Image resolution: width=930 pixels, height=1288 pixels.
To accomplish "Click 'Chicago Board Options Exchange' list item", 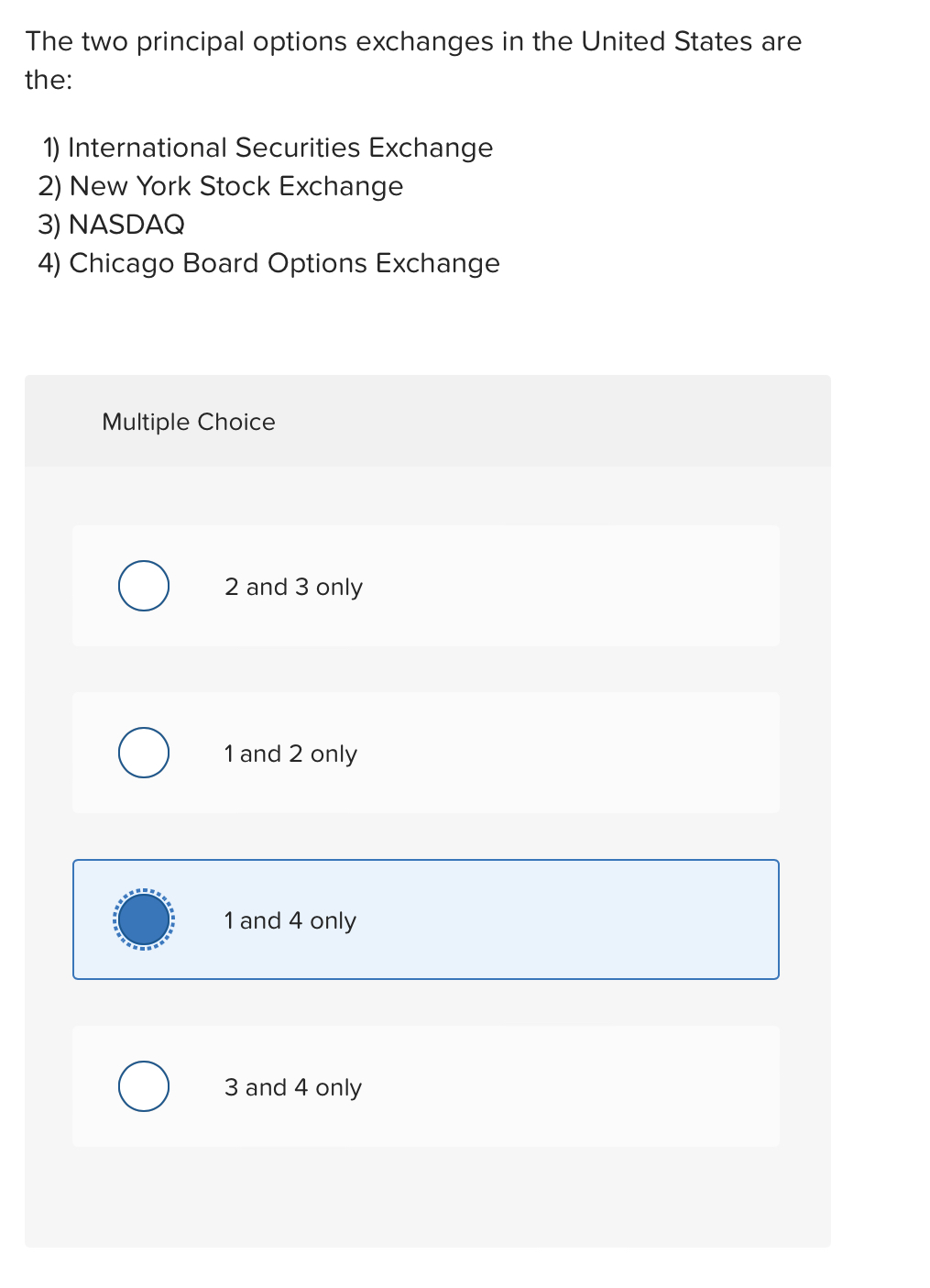I will pos(269,263).
